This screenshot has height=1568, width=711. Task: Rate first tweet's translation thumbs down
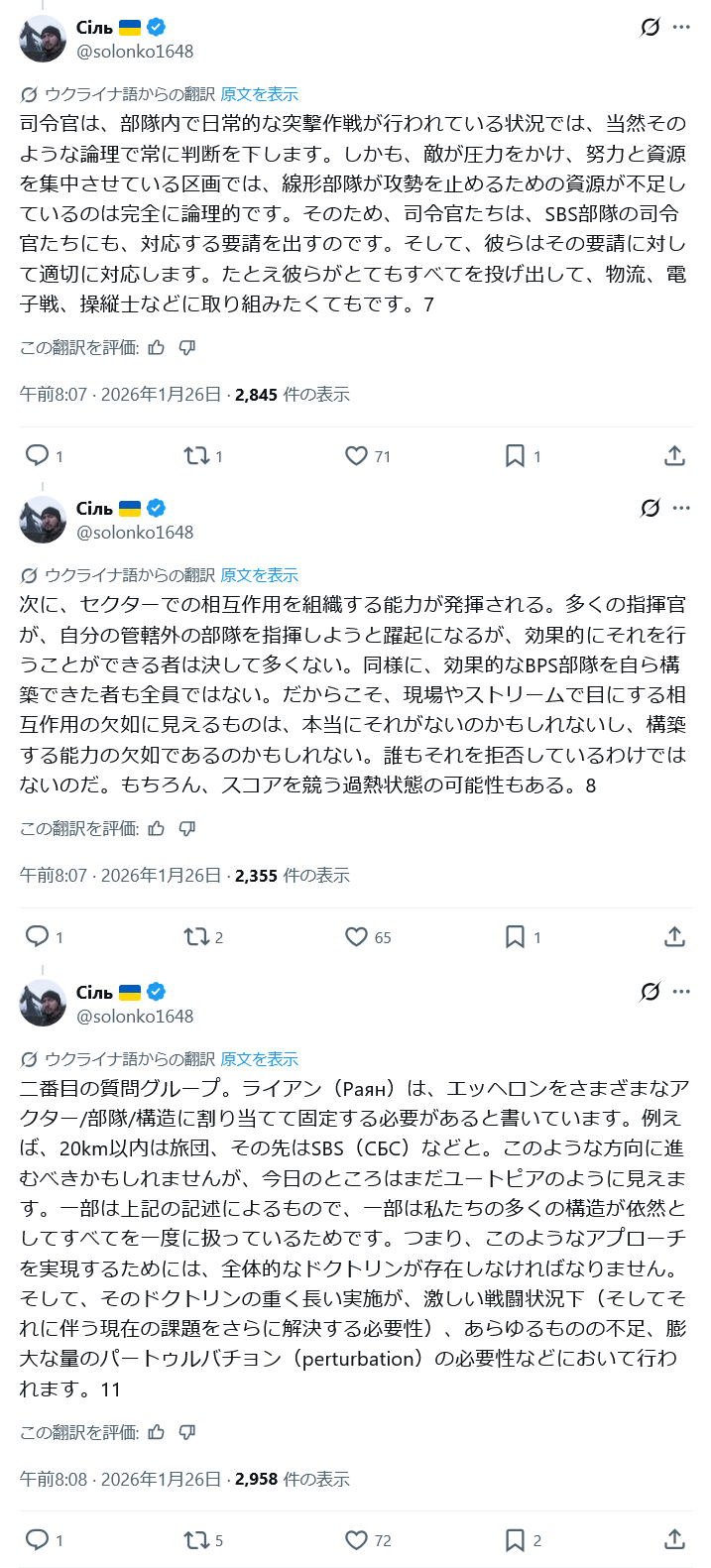[187, 347]
